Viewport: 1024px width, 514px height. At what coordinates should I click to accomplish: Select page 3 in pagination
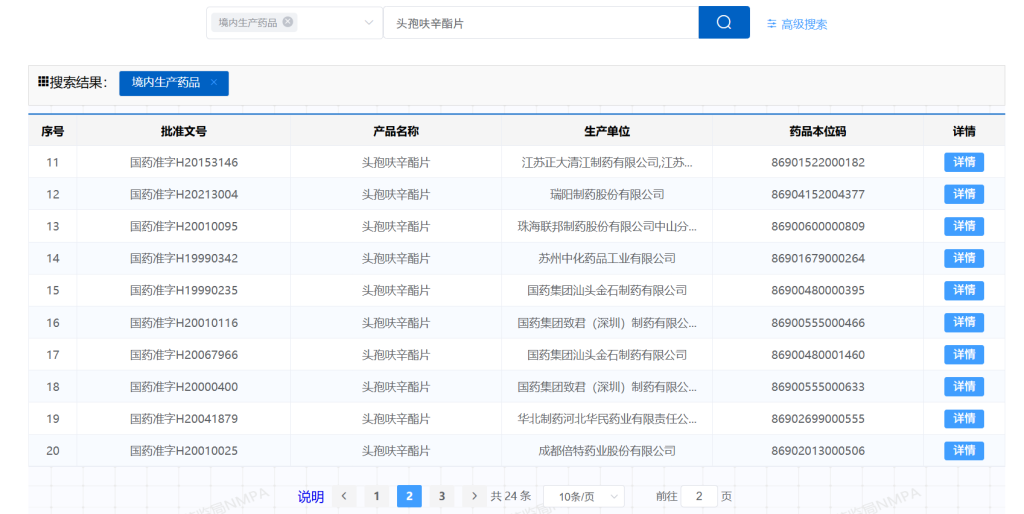[x=441, y=496]
